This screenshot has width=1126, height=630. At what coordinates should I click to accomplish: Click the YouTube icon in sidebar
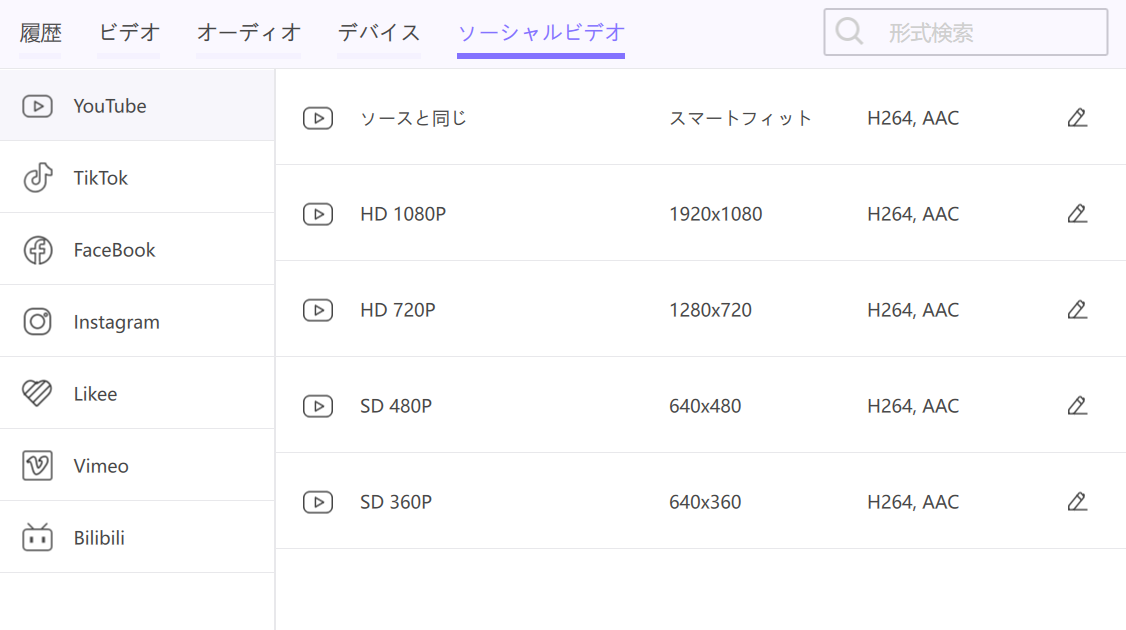pyautogui.click(x=37, y=106)
